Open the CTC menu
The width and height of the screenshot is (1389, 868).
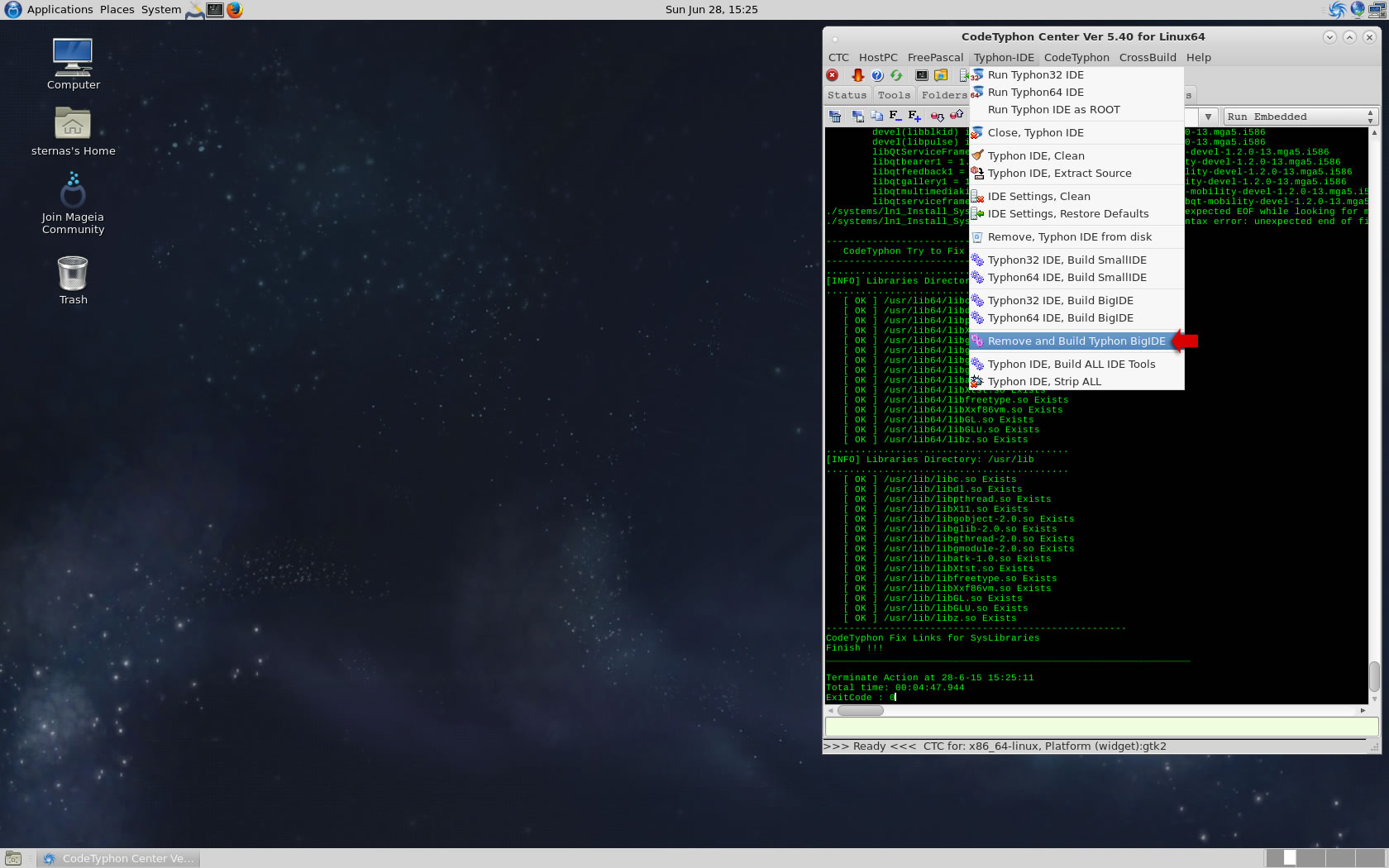click(838, 58)
